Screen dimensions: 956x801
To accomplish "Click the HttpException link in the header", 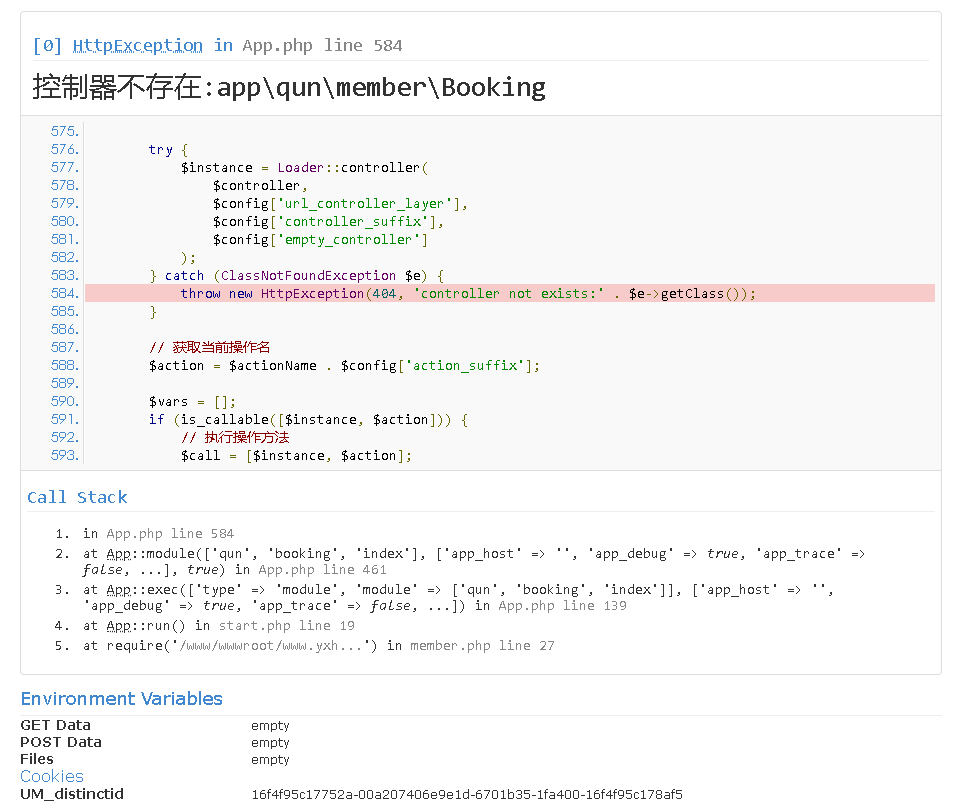I will [137, 45].
